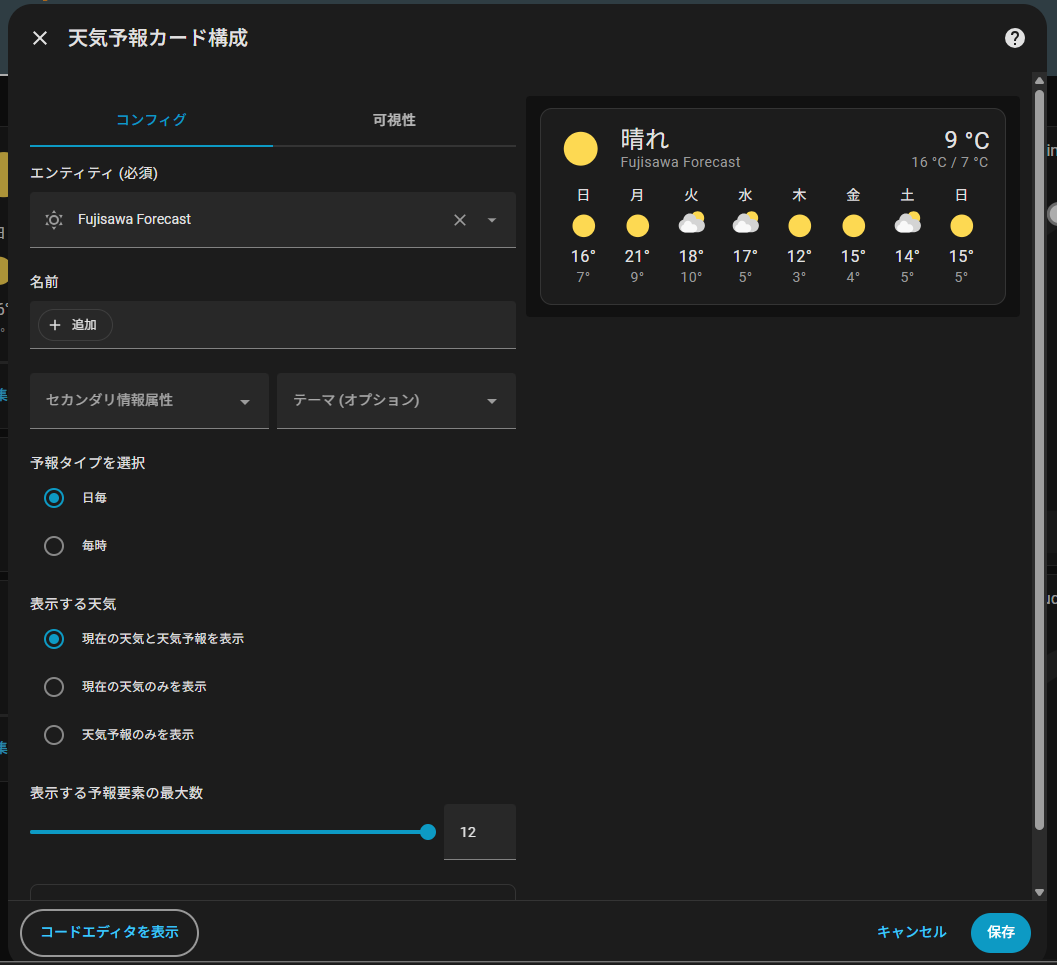Click first 日 sunny forecast icon

(x=583, y=226)
